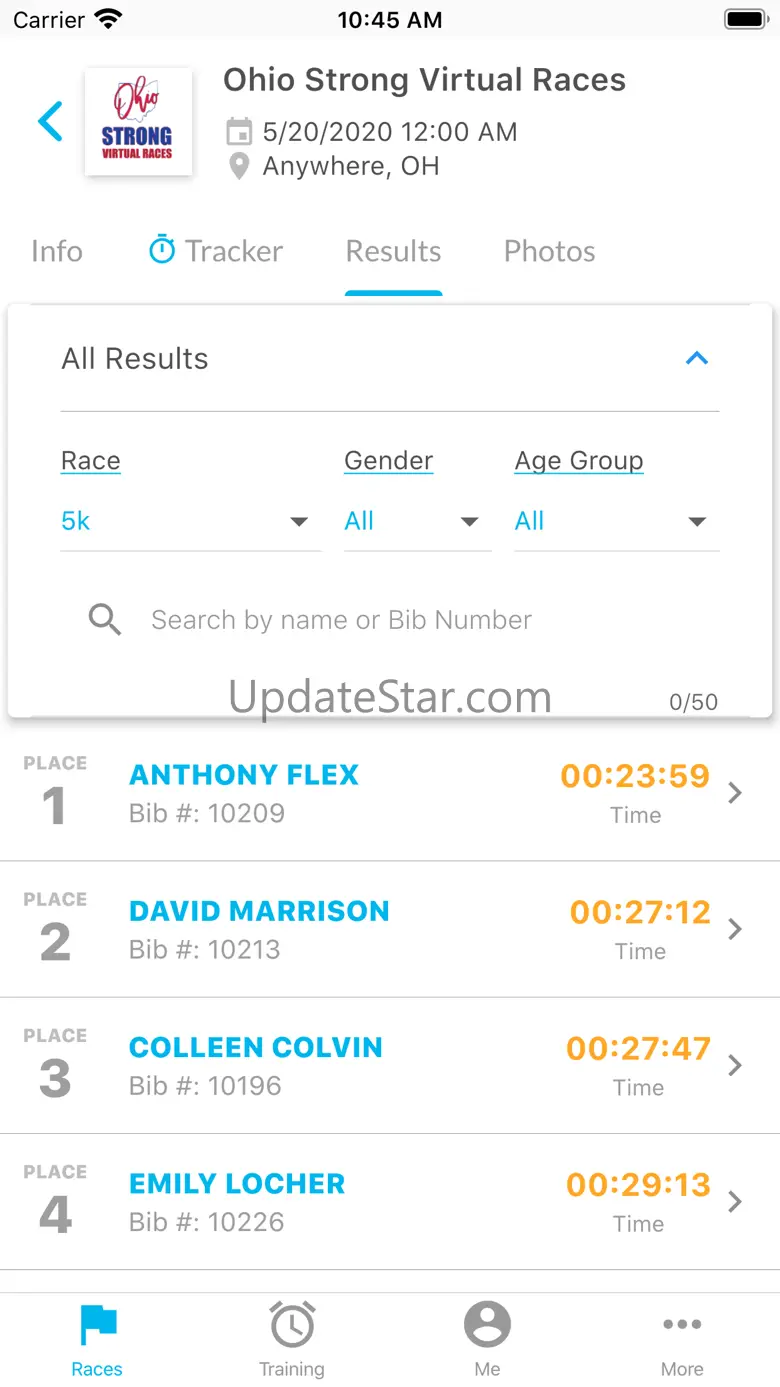The image size is (780, 1387).
Task: Open the Race 5k dropdown
Action: point(190,521)
